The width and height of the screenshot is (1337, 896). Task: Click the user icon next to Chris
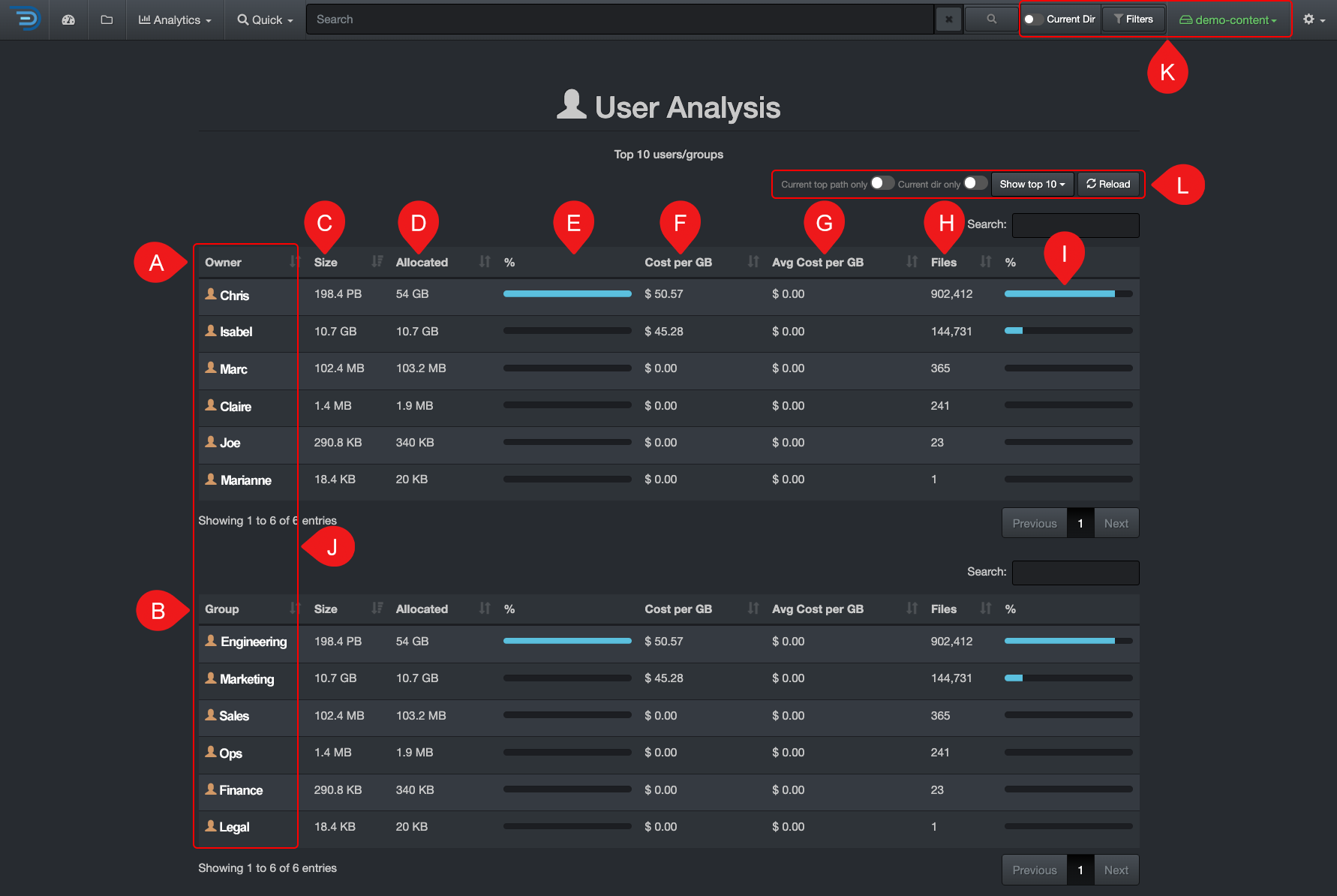point(211,294)
